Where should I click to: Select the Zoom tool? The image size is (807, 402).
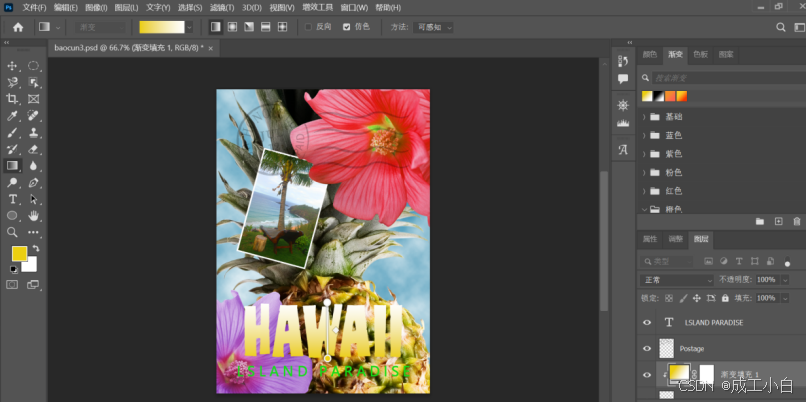tap(12, 232)
